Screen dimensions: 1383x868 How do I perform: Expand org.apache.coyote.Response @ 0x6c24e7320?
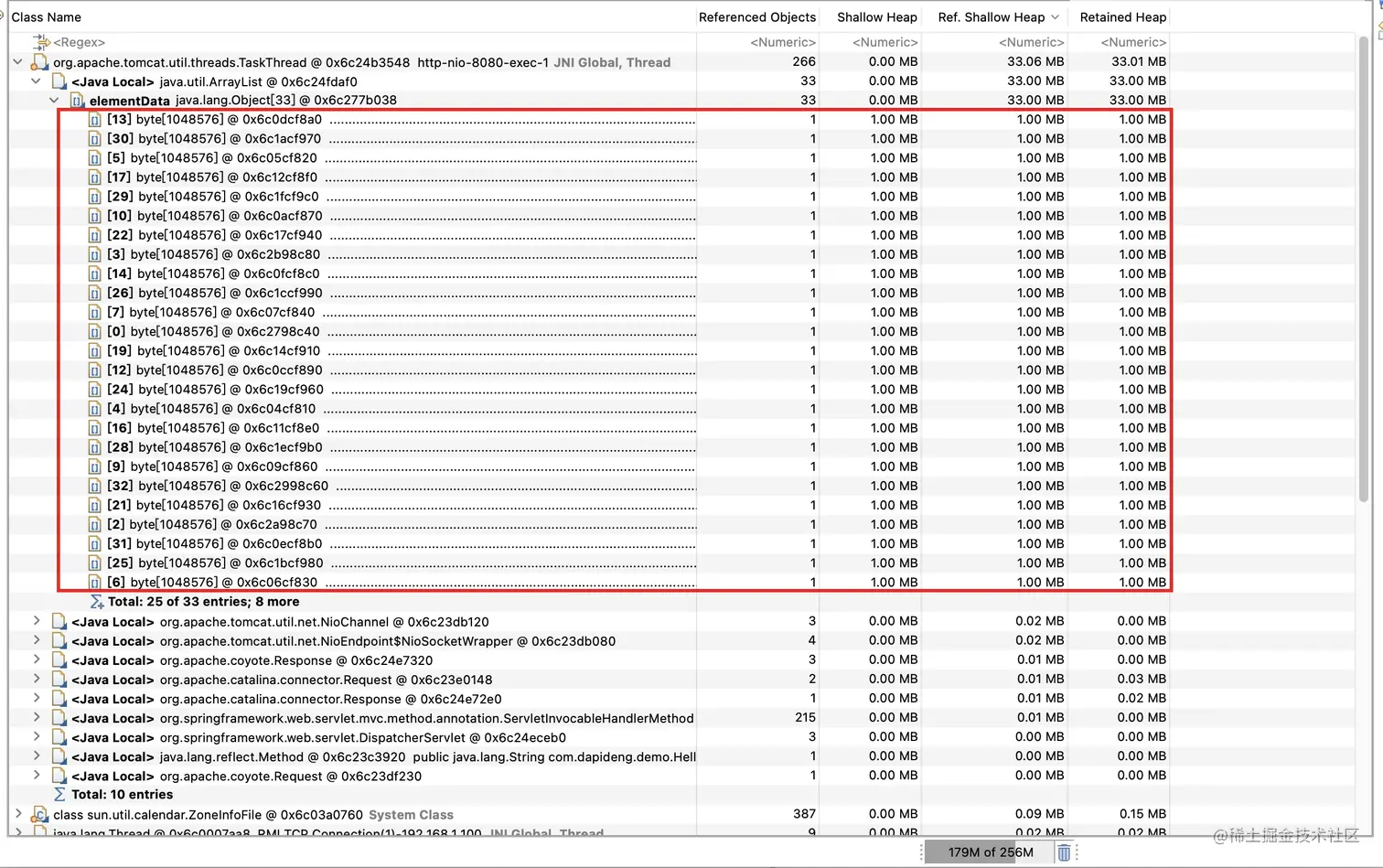(x=36, y=659)
